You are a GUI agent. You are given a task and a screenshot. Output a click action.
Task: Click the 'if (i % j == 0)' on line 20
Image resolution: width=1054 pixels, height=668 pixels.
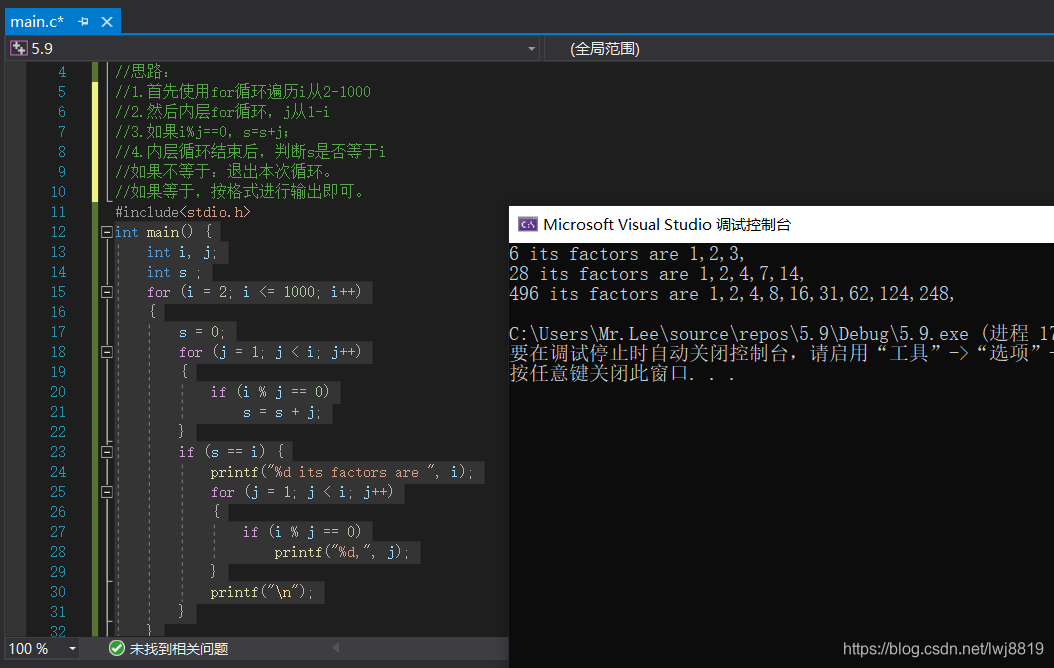[x=270, y=392]
